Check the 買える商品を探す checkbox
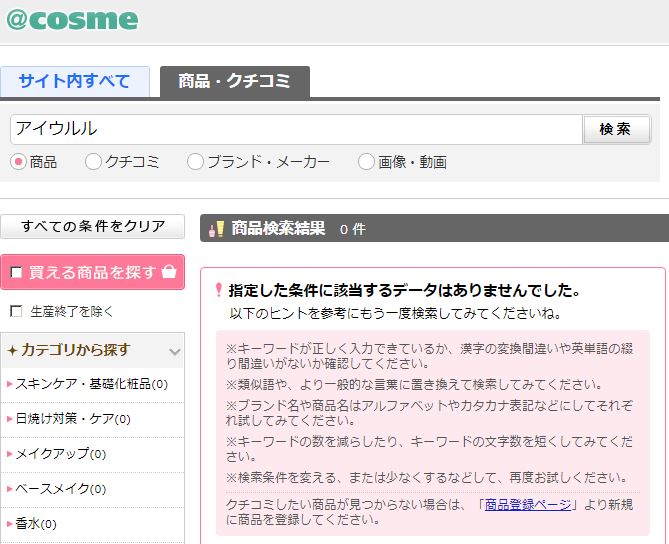The height and width of the screenshot is (544, 669). click(x=16, y=272)
